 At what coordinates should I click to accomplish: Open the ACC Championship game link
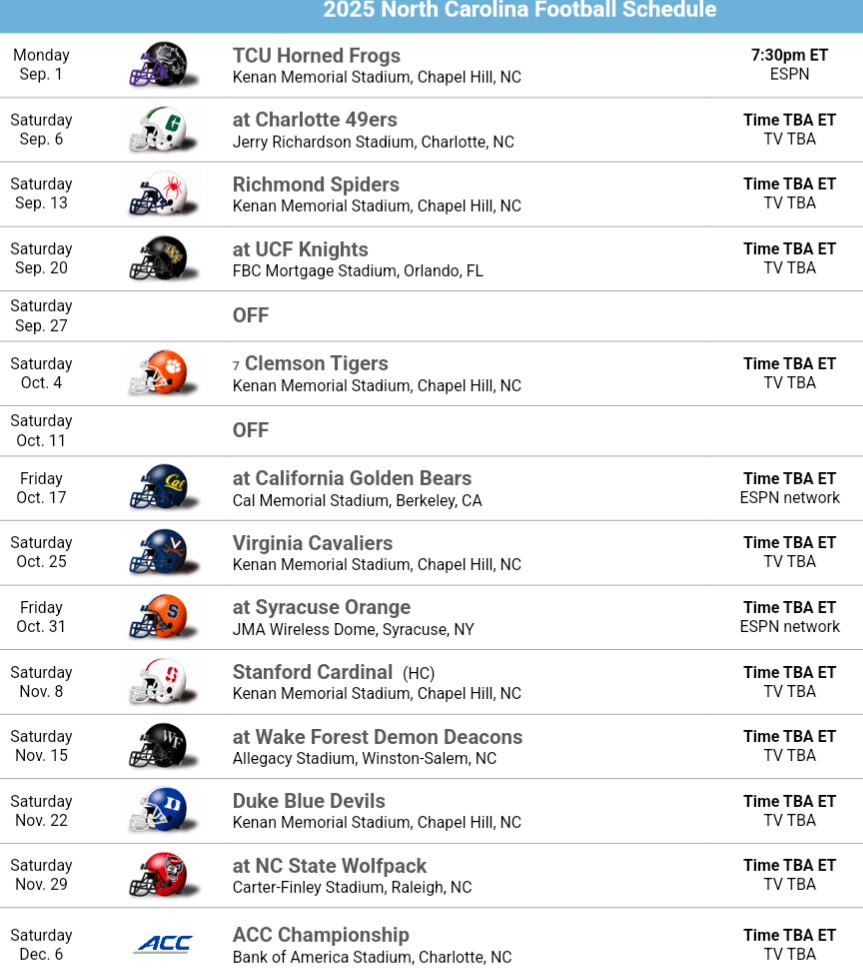[x=320, y=935]
